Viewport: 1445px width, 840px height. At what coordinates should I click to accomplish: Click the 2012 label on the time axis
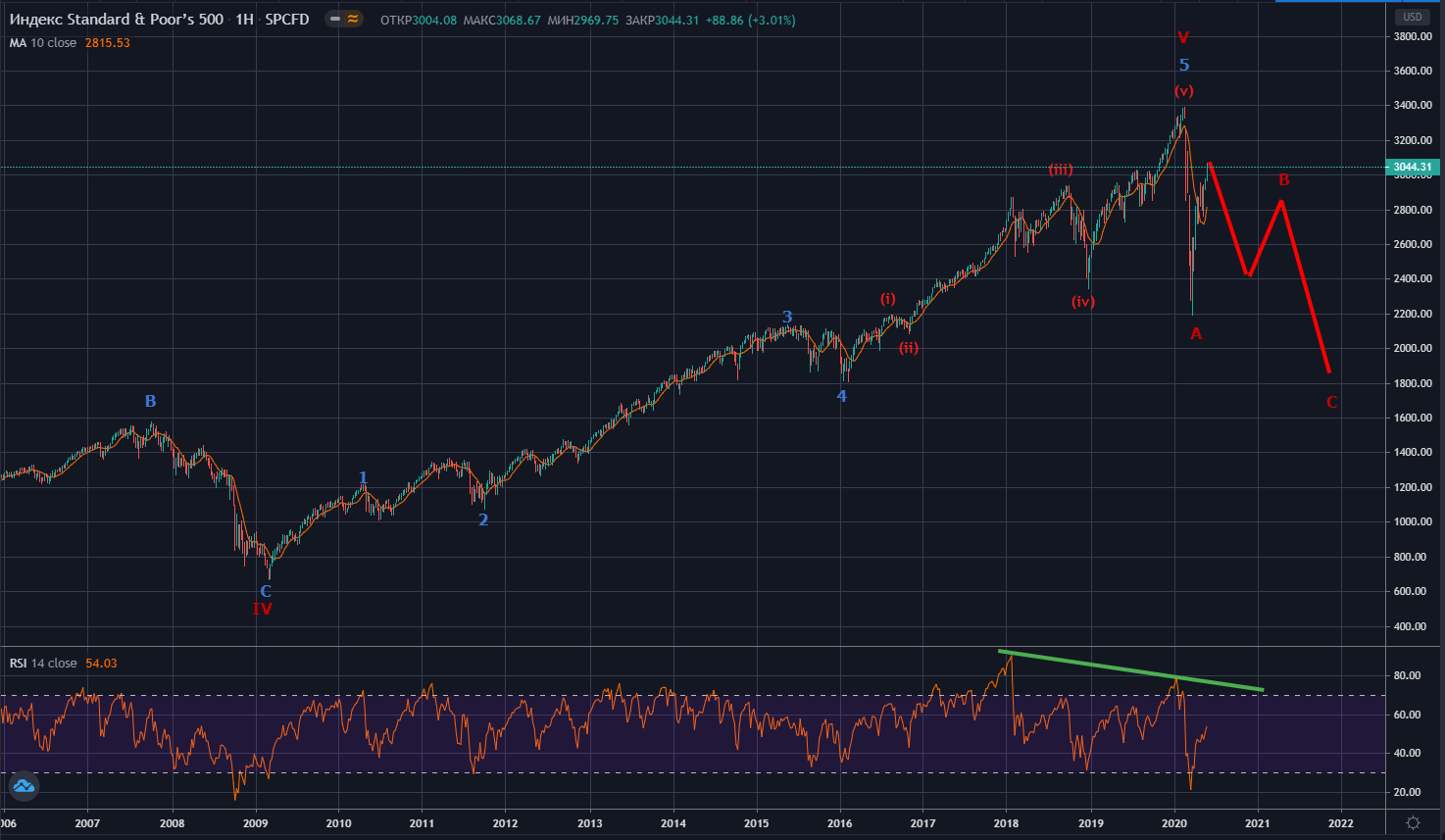click(506, 823)
